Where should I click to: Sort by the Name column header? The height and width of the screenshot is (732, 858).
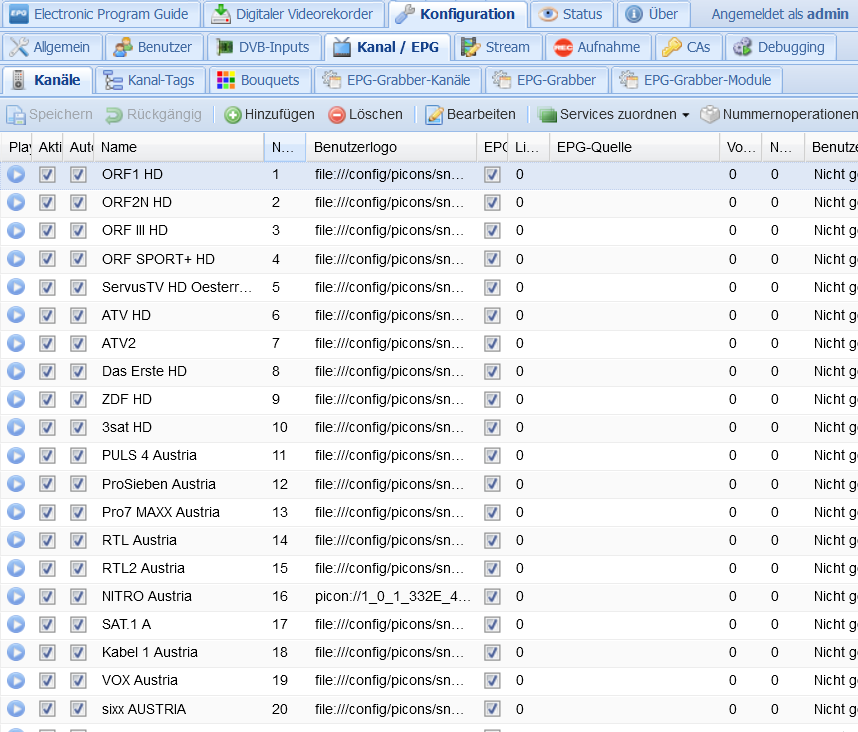click(x=178, y=147)
